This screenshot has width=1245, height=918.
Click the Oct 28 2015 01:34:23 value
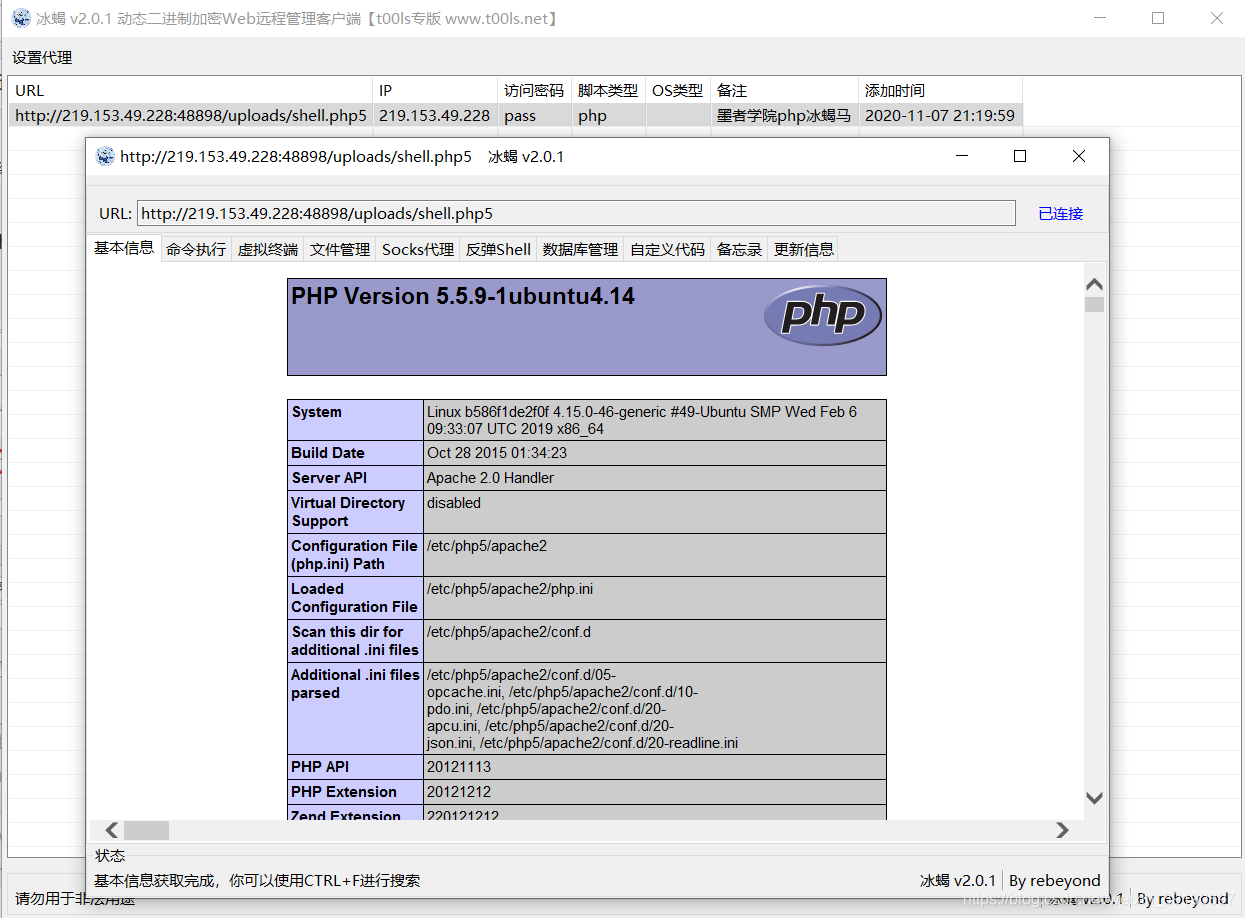pos(497,453)
